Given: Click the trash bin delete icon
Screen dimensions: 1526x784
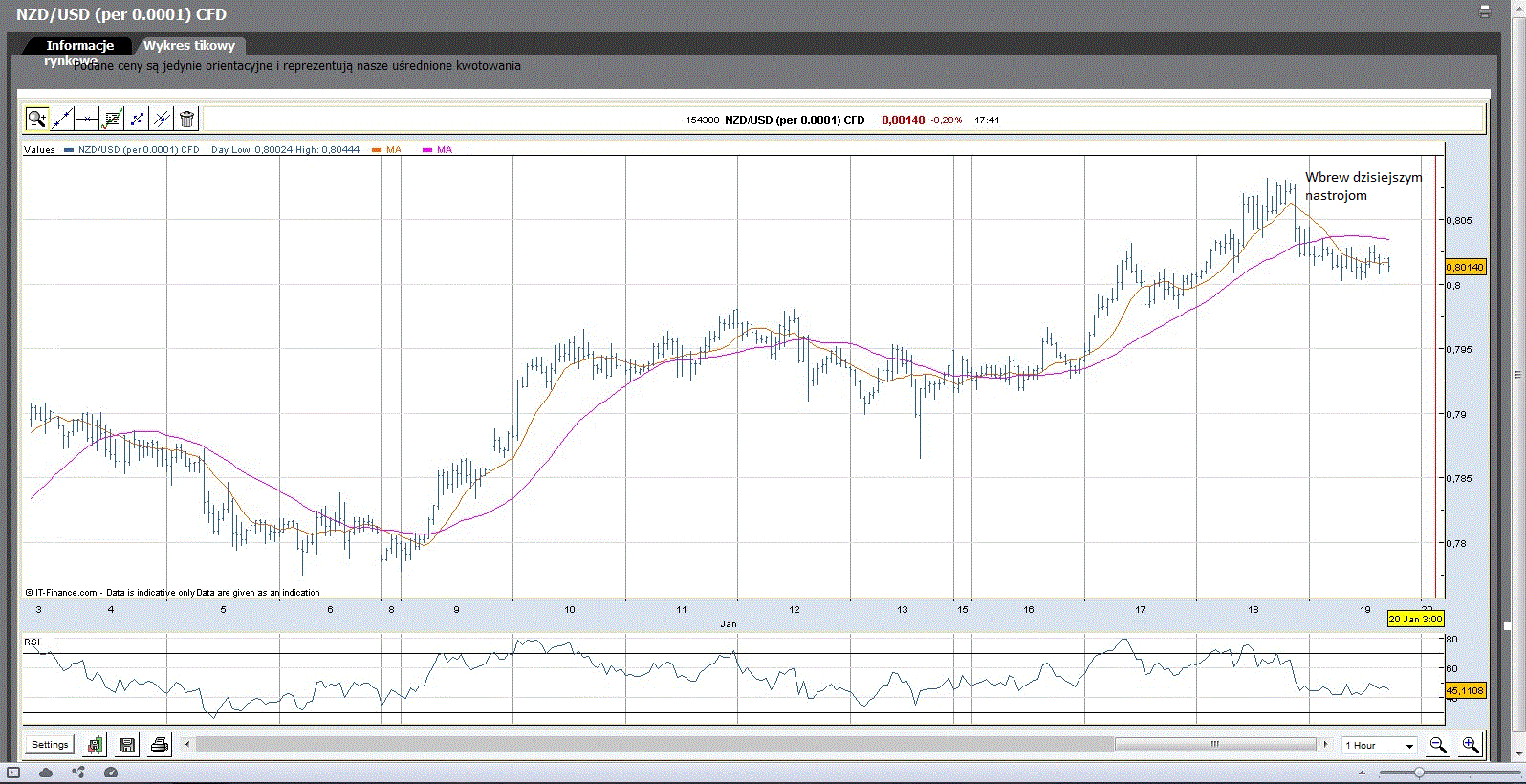Looking at the screenshot, I should point(187,119).
